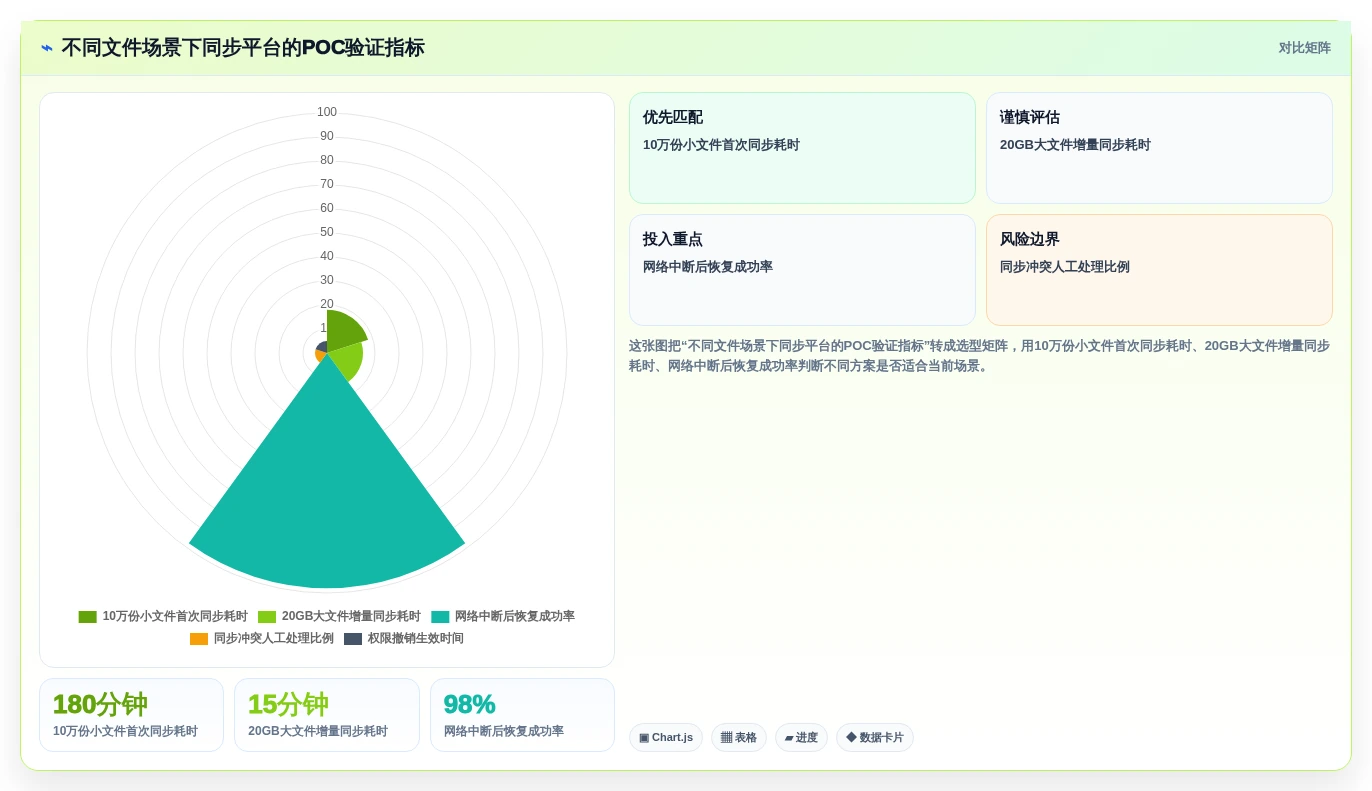Open the 谨慎评估 card
This screenshot has height=791, width=1372.
pyautogui.click(x=1159, y=148)
